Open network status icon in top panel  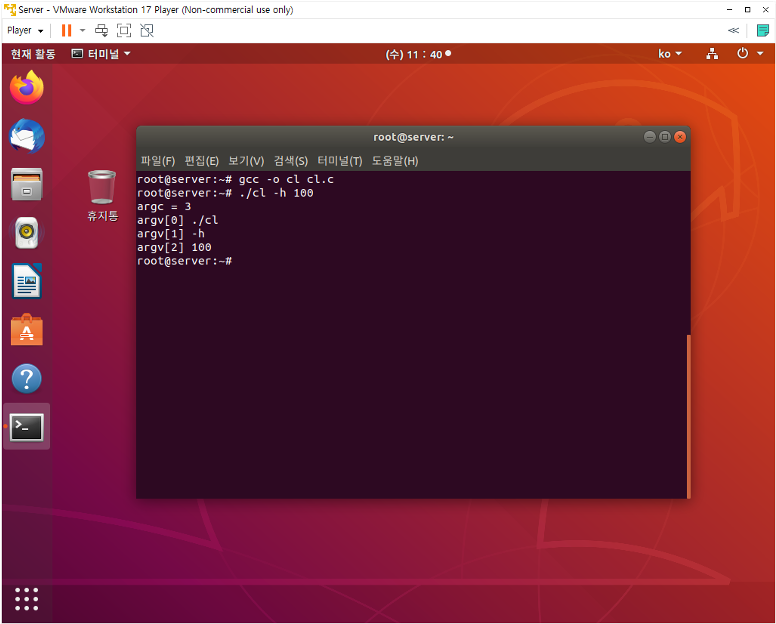(712, 54)
